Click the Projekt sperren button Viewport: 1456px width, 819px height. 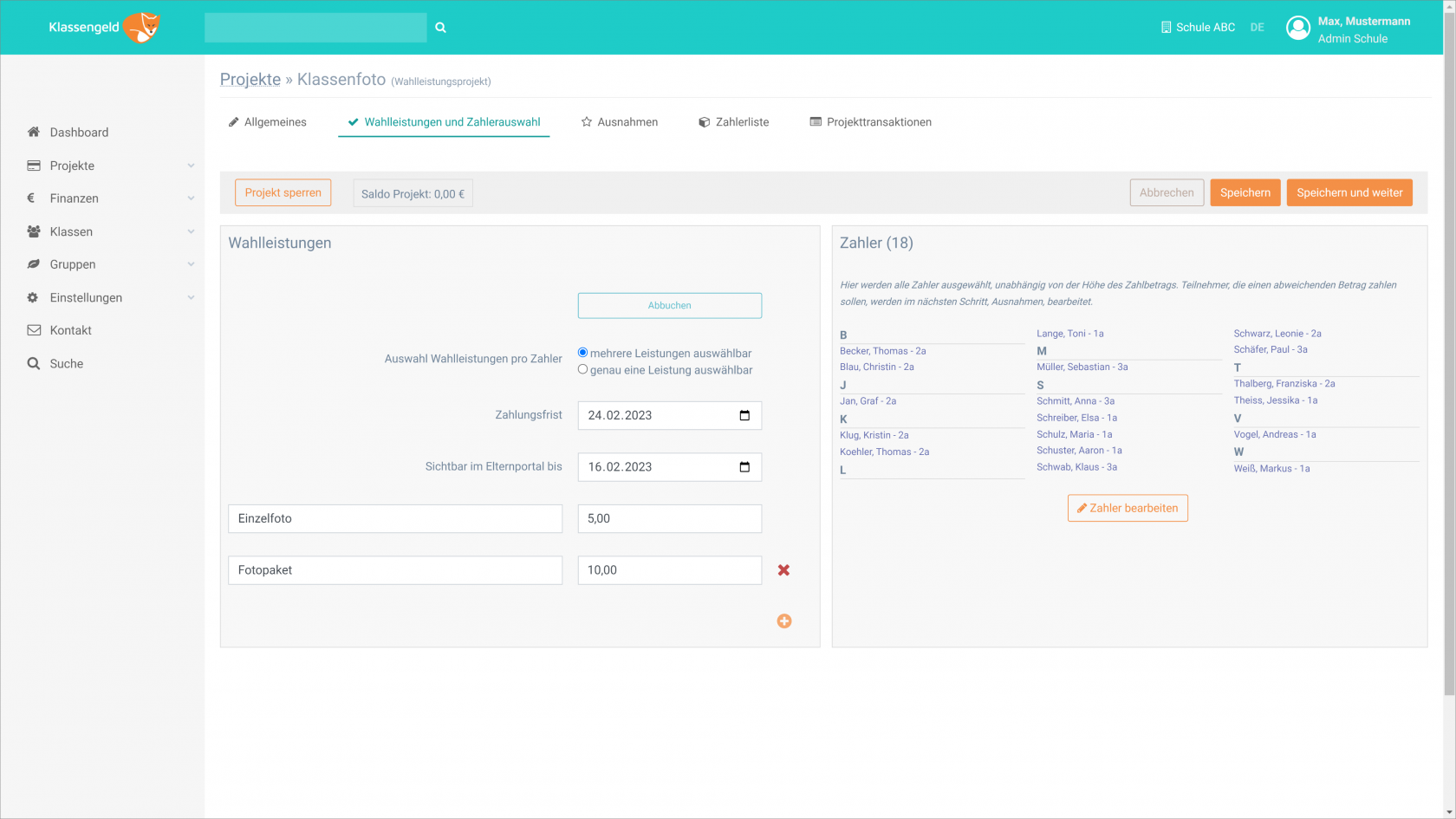click(x=283, y=192)
